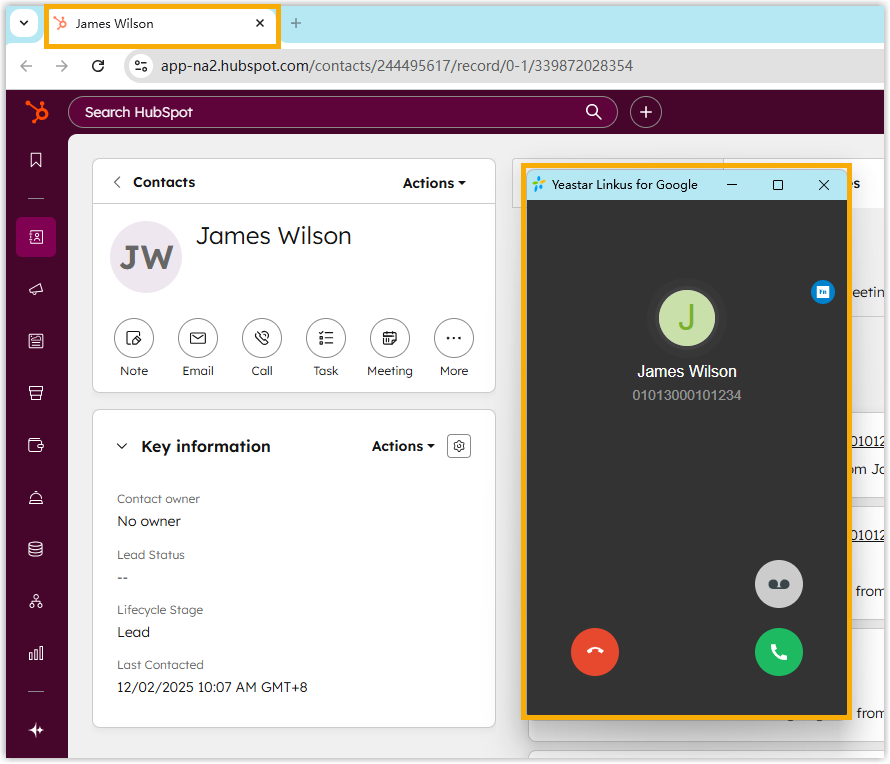Decline the call with red hang-up button
This screenshot has height=764, width=890.
(x=595, y=653)
